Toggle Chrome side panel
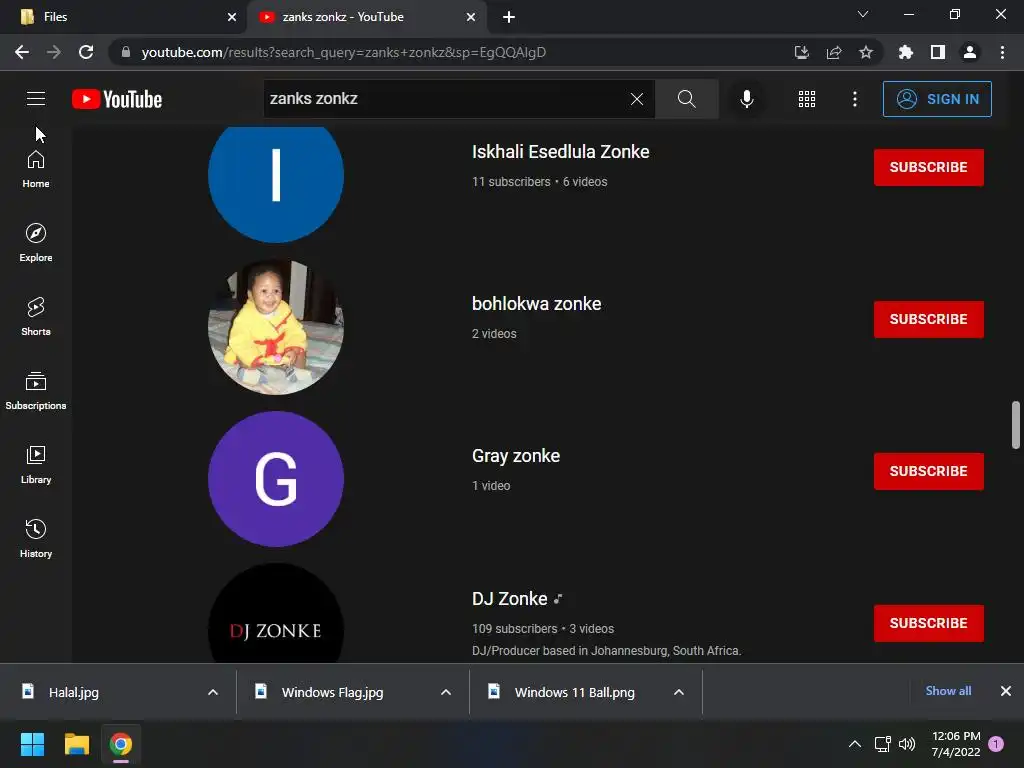Image resolution: width=1024 pixels, height=768 pixels. coord(938,52)
